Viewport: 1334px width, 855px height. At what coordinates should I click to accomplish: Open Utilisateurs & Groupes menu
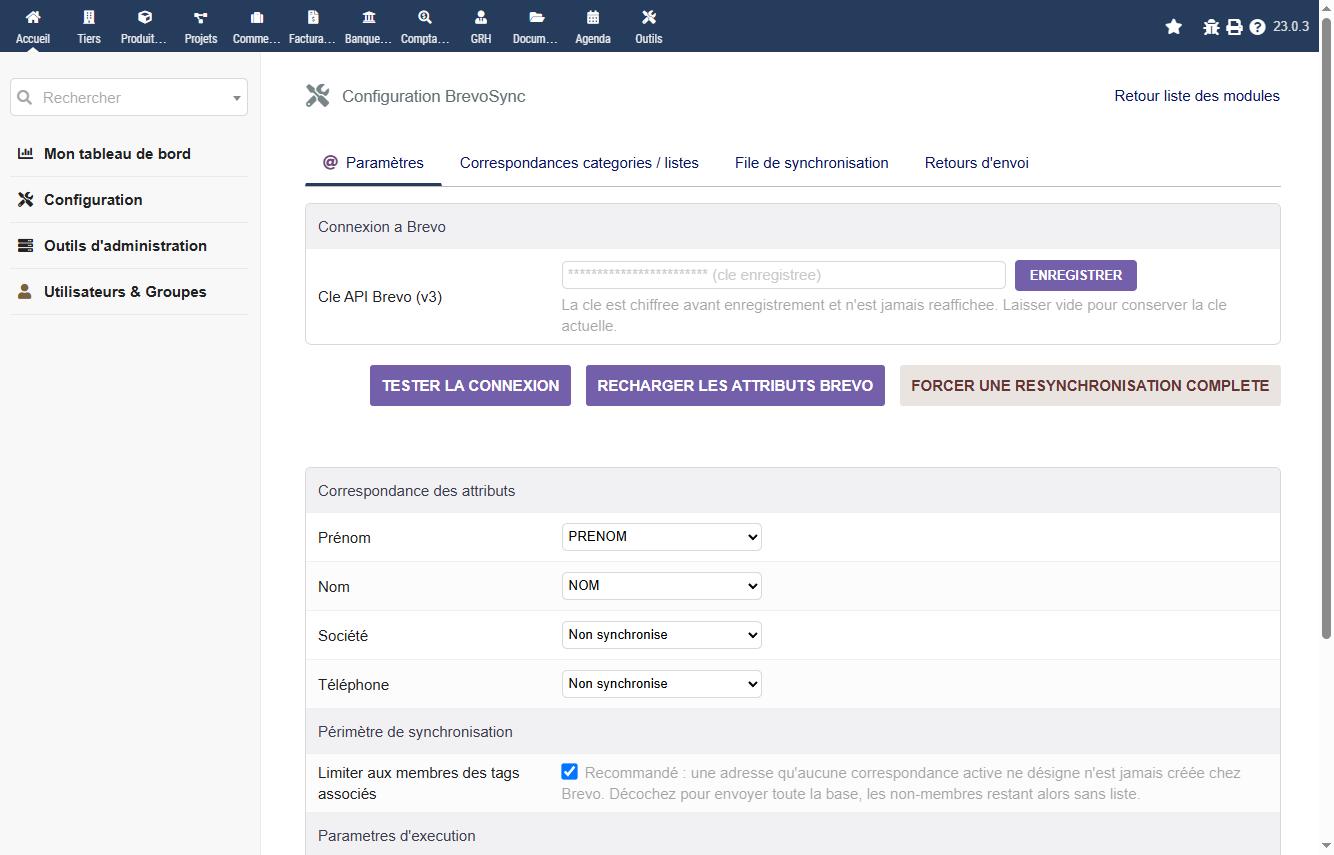(x=125, y=291)
